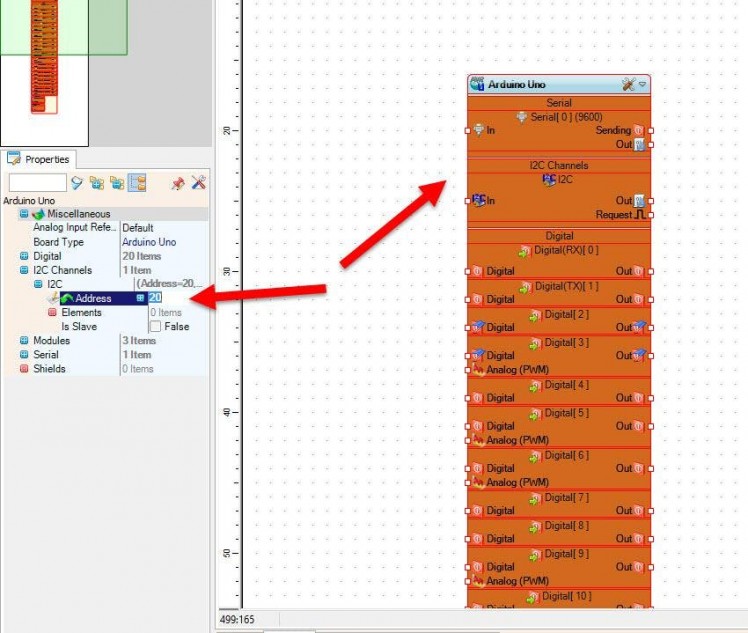Click the Board Type value Arduino Uno

(149, 242)
